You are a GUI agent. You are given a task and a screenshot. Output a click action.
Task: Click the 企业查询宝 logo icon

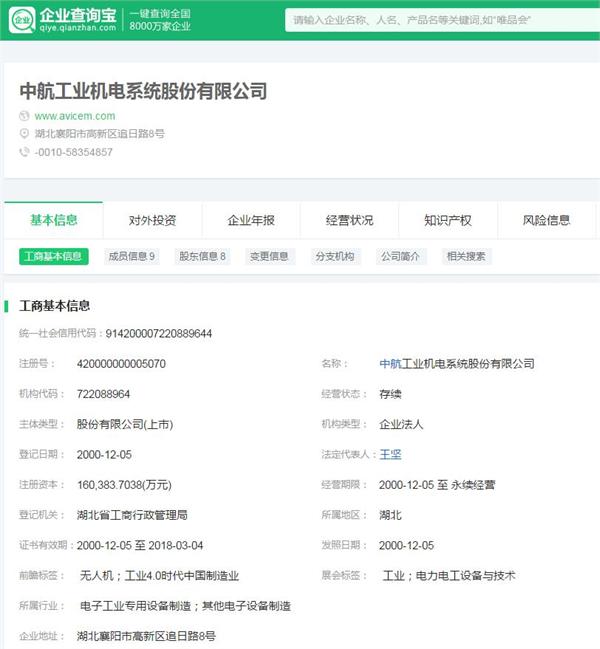click(22, 19)
